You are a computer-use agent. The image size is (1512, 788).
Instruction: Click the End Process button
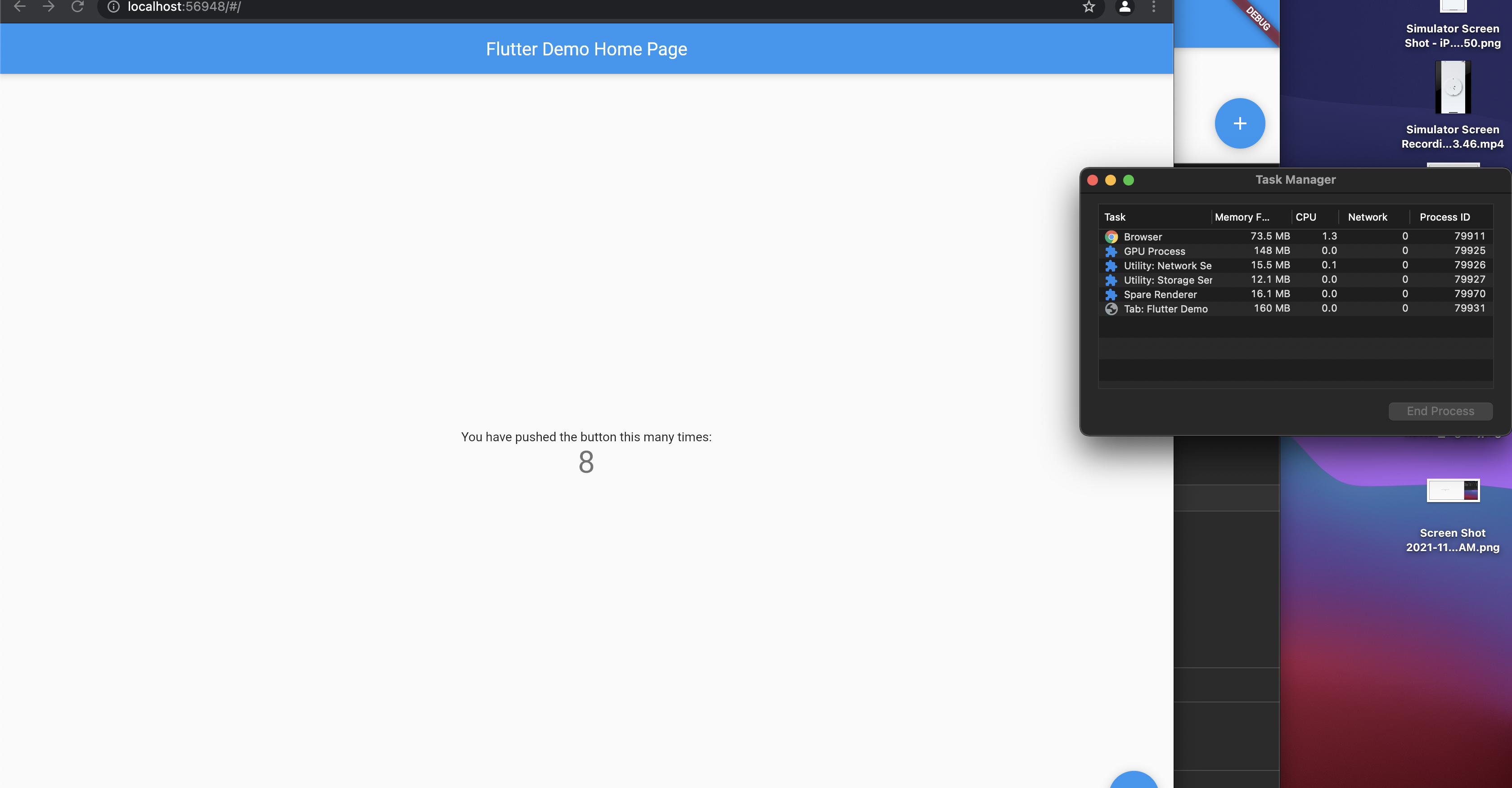pyautogui.click(x=1440, y=411)
